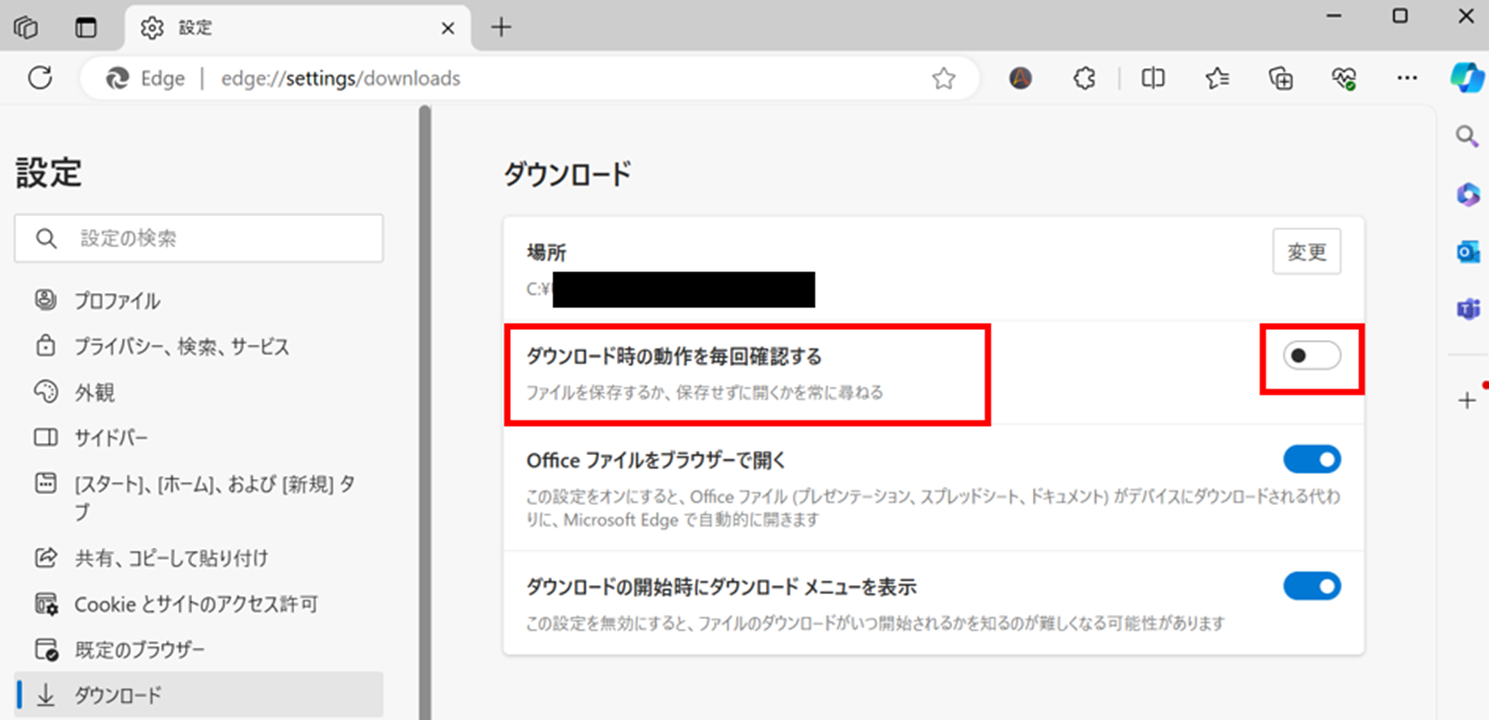The width and height of the screenshot is (1489, 720).
Task: Toggle ダウンロード時の動作を毎回確認する switch
Action: point(1312,355)
